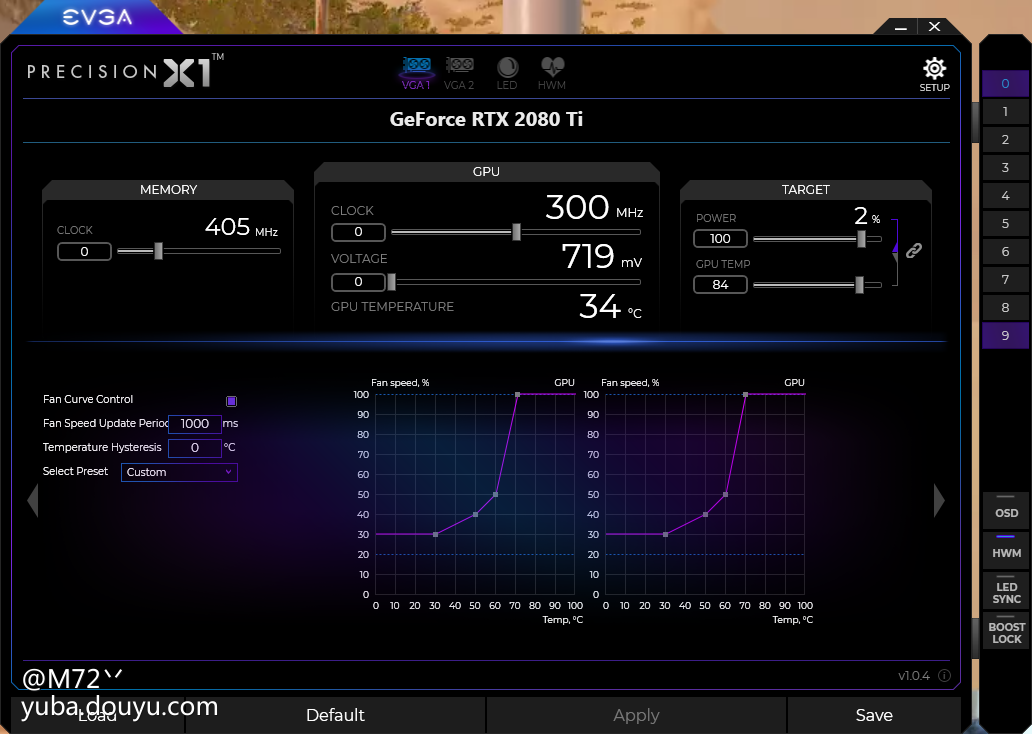Click the right fan curve 100% top point
The height and width of the screenshot is (734, 1032).
pyautogui.click(x=745, y=394)
